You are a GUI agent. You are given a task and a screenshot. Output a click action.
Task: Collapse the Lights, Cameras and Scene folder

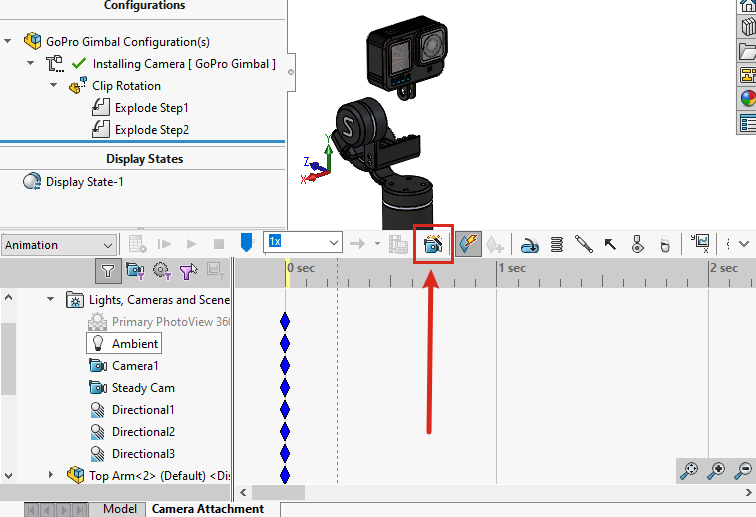click(x=51, y=300)
